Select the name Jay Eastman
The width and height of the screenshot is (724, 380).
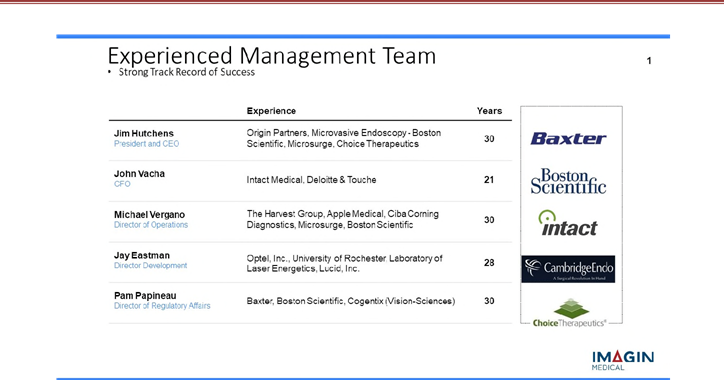142,255
